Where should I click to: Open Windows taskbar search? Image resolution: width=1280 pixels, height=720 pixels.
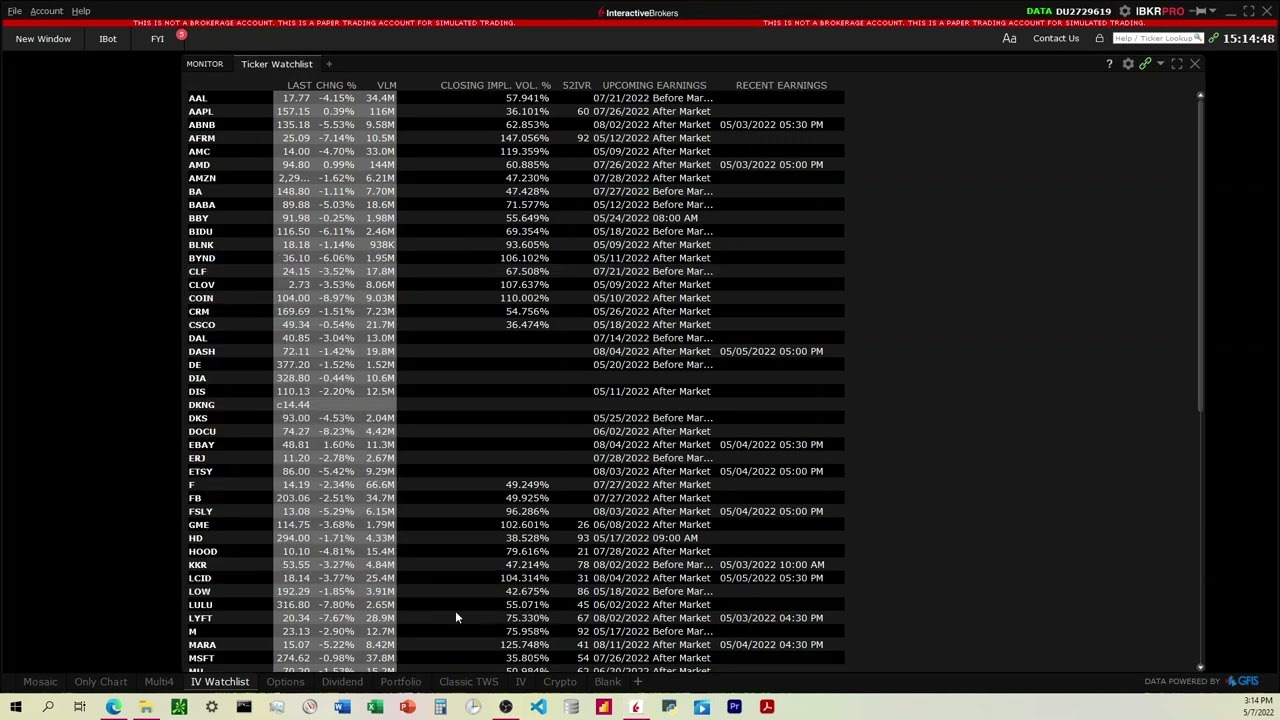point(47,707)
